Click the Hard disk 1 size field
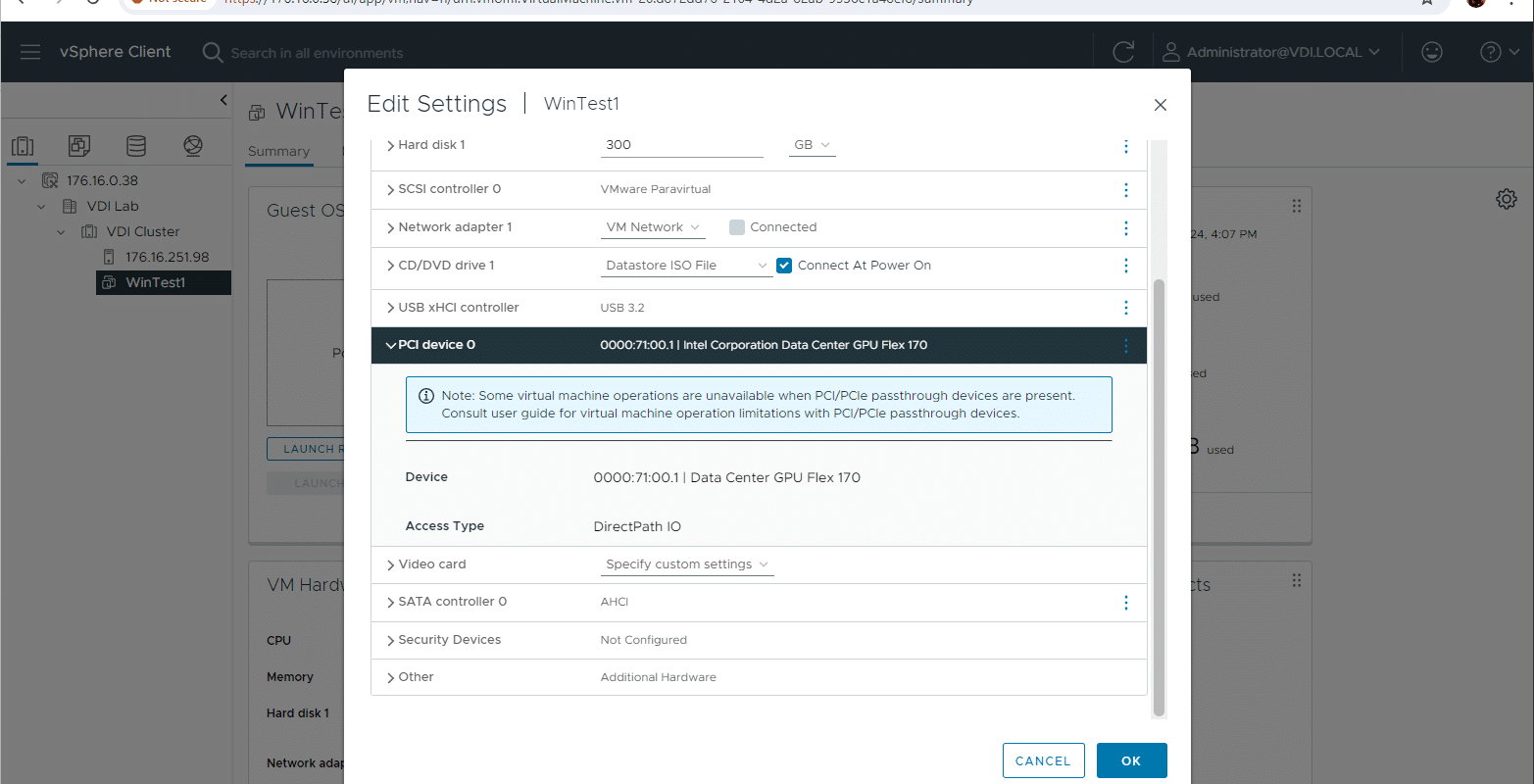Viewport: 1534px width, 784px height. pyautogui.click(x=682, y=145)
